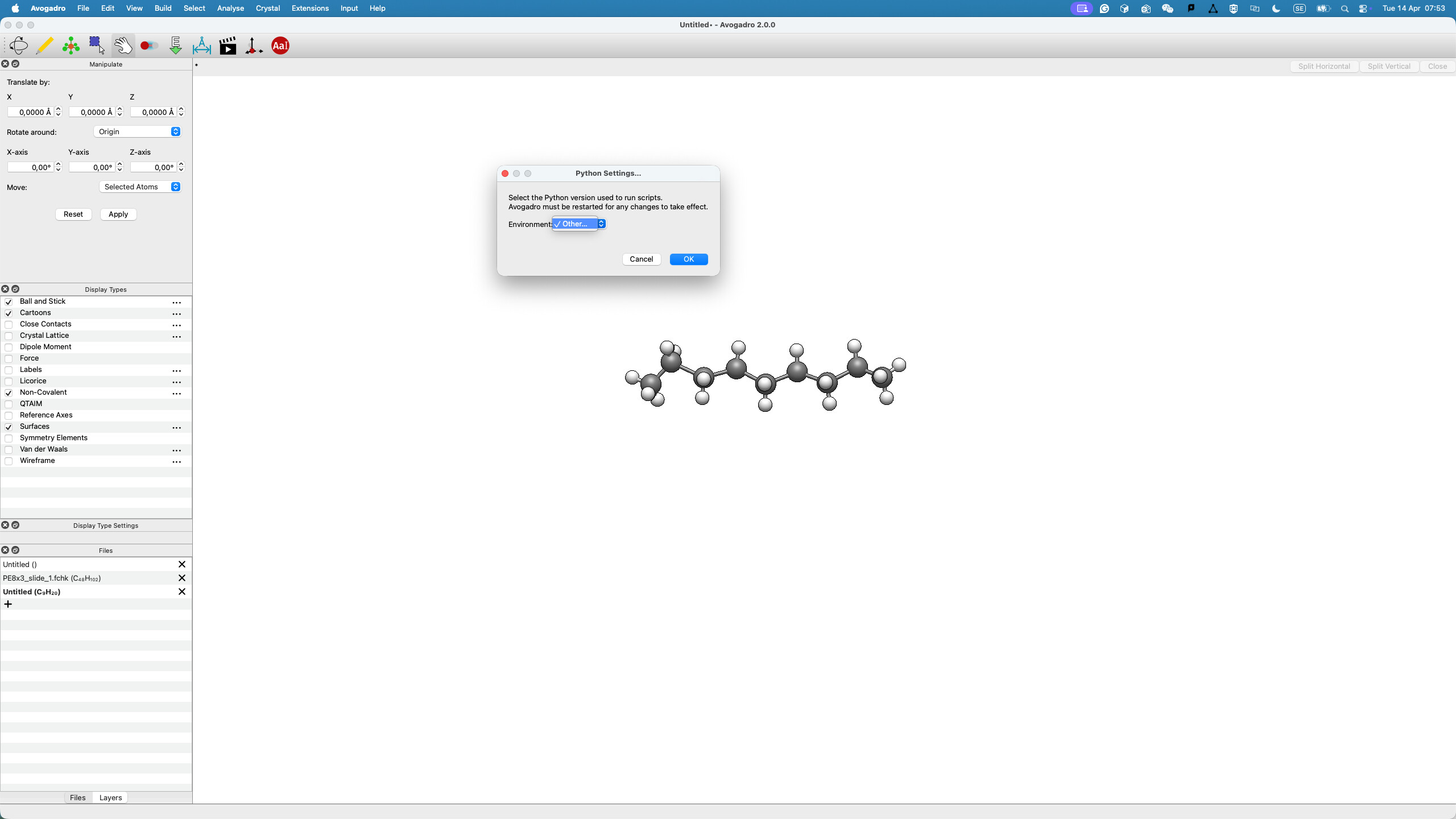Screen dimensions: 1456x819
Task: Open the Move Selected Atoms dropdown
Action: tap(140, 187)
